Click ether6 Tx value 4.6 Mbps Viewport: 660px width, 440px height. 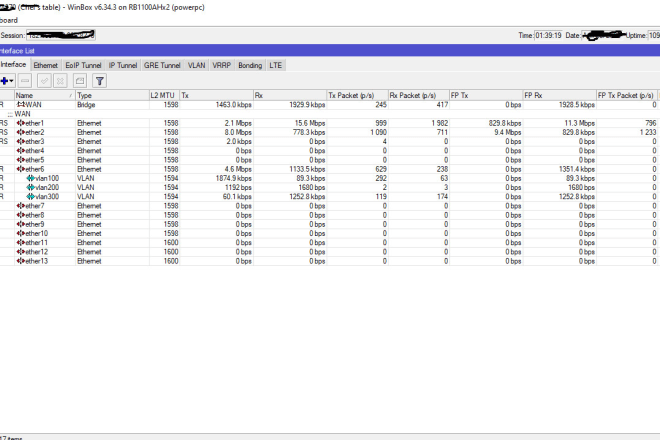pyautogui.click(x=238, y=169)
